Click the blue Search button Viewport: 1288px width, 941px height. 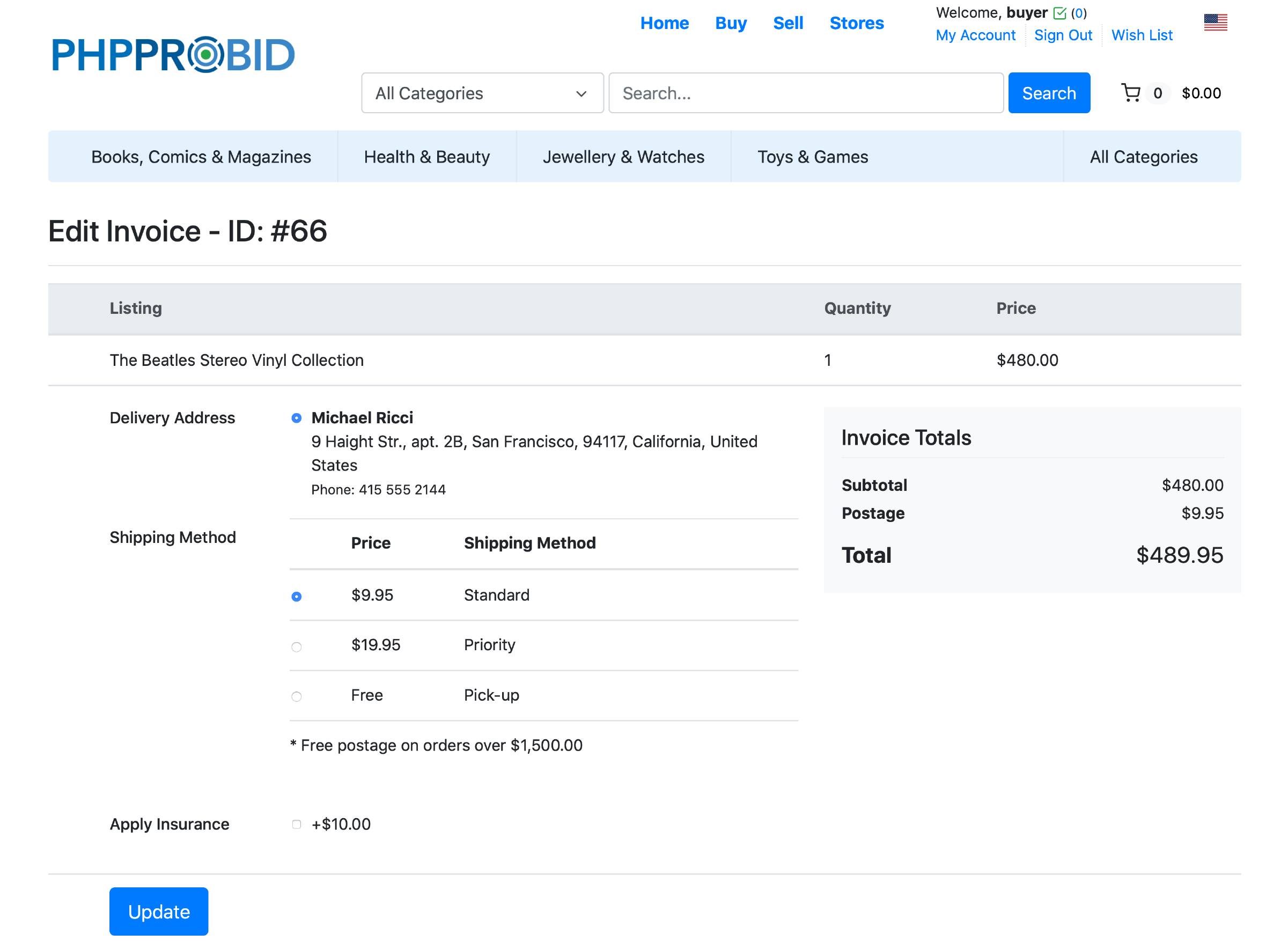point(1048,93)
